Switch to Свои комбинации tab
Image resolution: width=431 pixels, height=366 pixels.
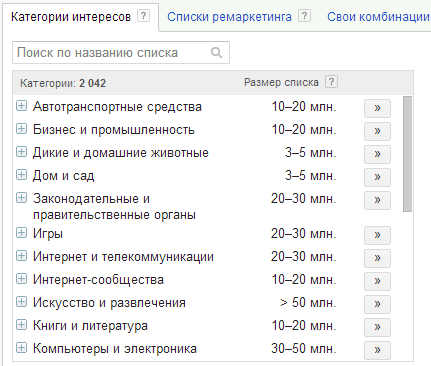378,16
